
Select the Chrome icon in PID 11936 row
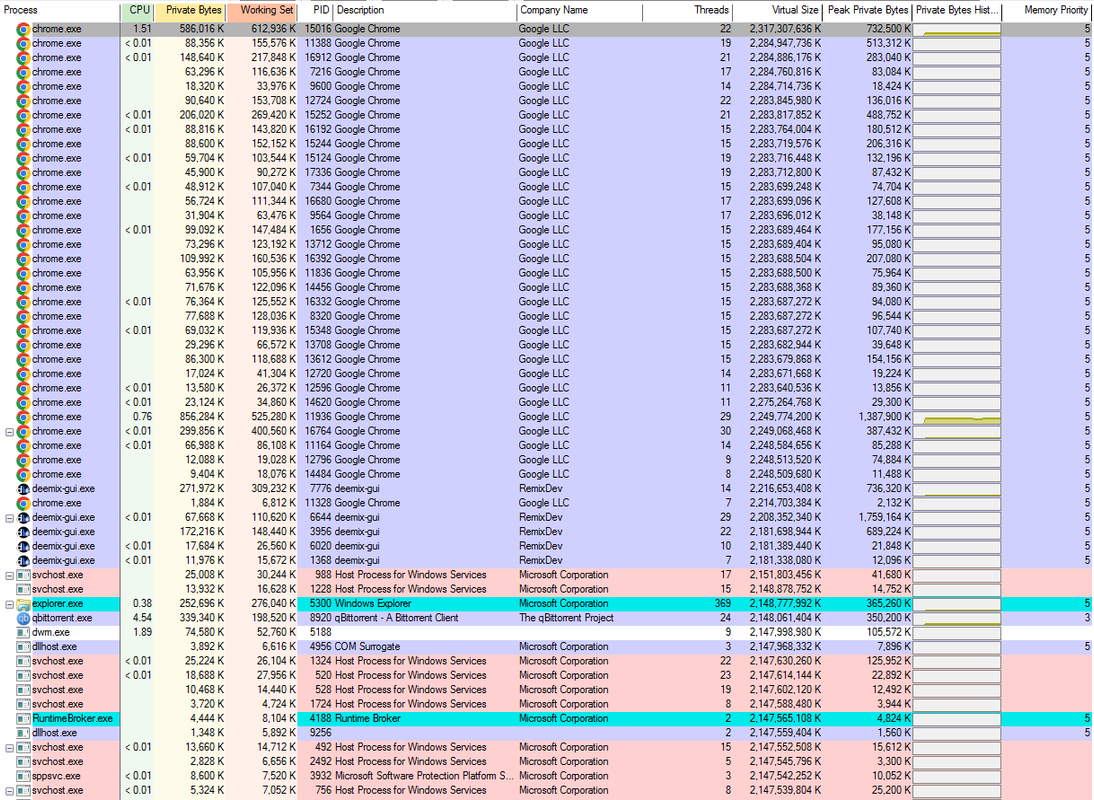23,417
